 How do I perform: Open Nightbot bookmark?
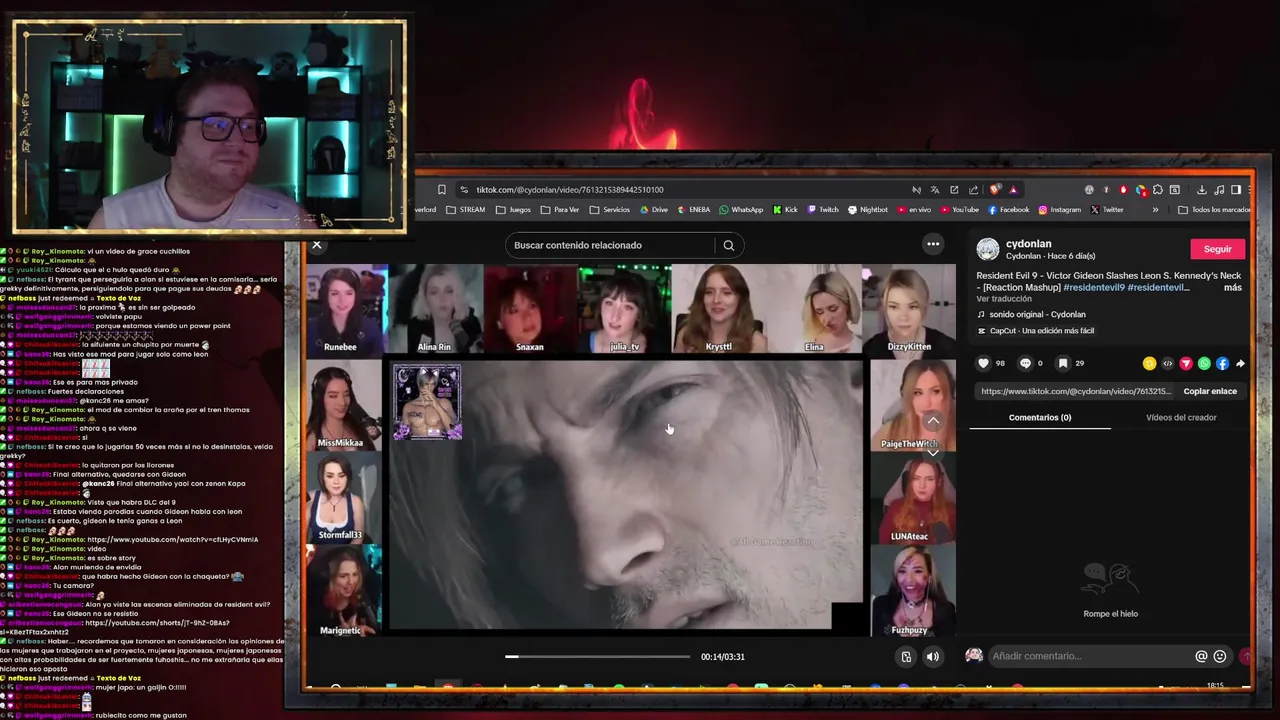(x=868, y=210)
